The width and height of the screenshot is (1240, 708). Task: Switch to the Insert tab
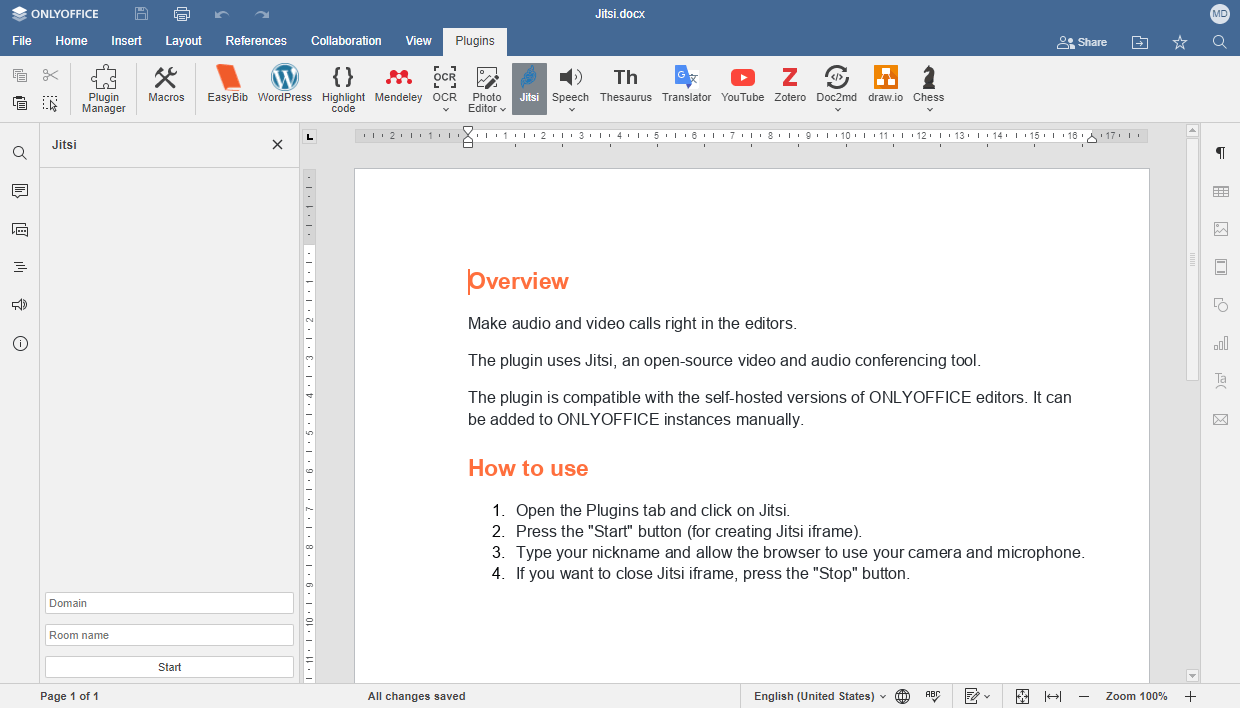tap(126, 41)
